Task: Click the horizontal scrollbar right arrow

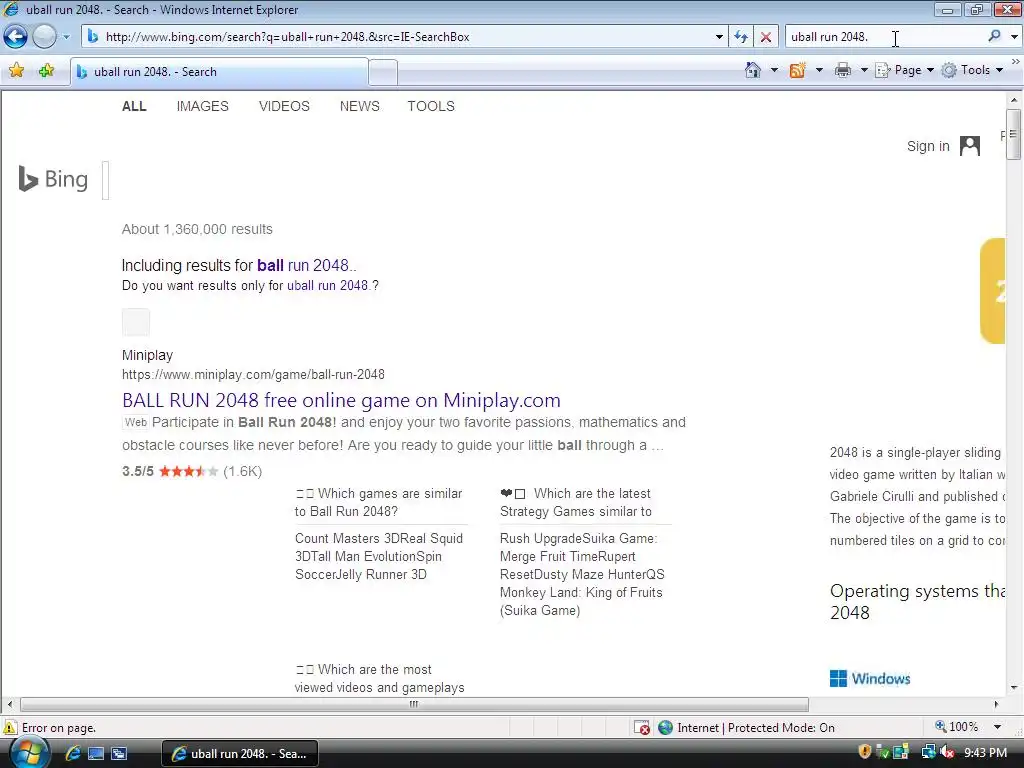Action: tap(996, 704)
